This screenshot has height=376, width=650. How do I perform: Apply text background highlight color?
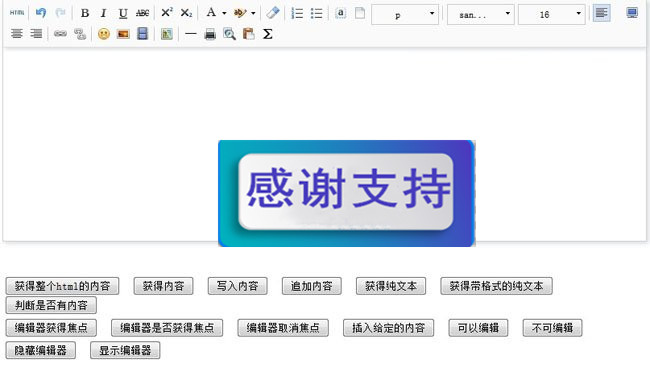pyautogui.click(x=240, y=13)
